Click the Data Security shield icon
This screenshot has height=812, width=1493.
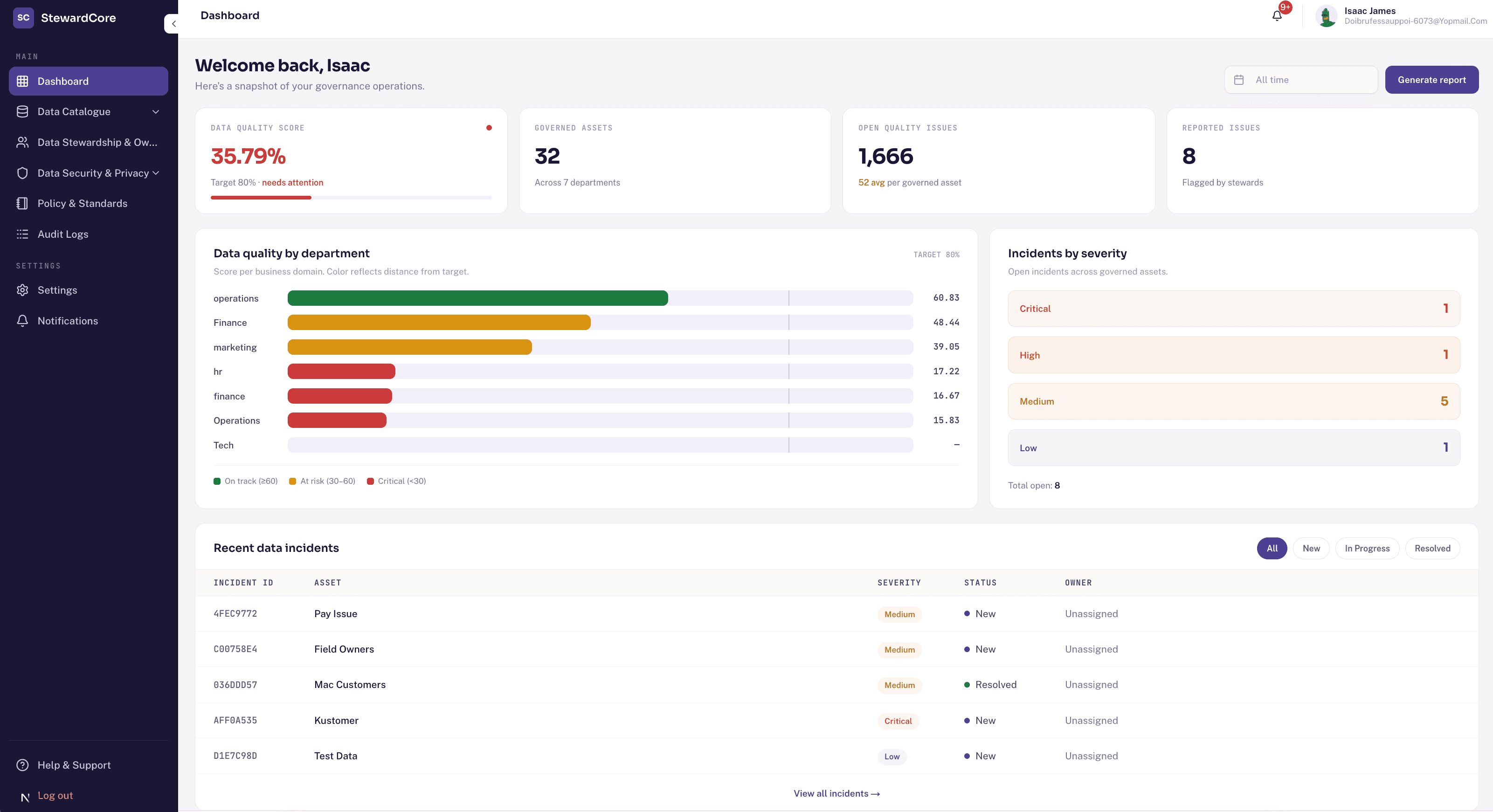pyautogui.click(x=22, y=173)
